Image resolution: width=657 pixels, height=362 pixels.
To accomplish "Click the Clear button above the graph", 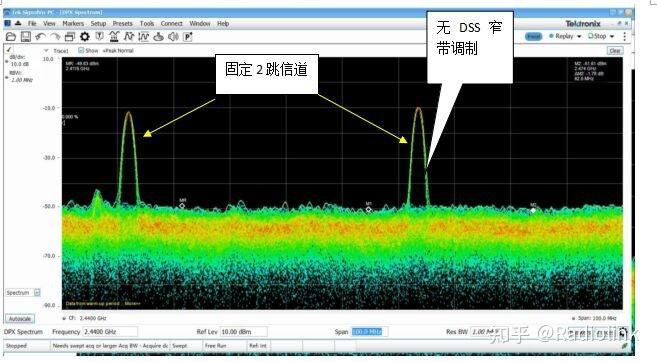I will point(615,51).
